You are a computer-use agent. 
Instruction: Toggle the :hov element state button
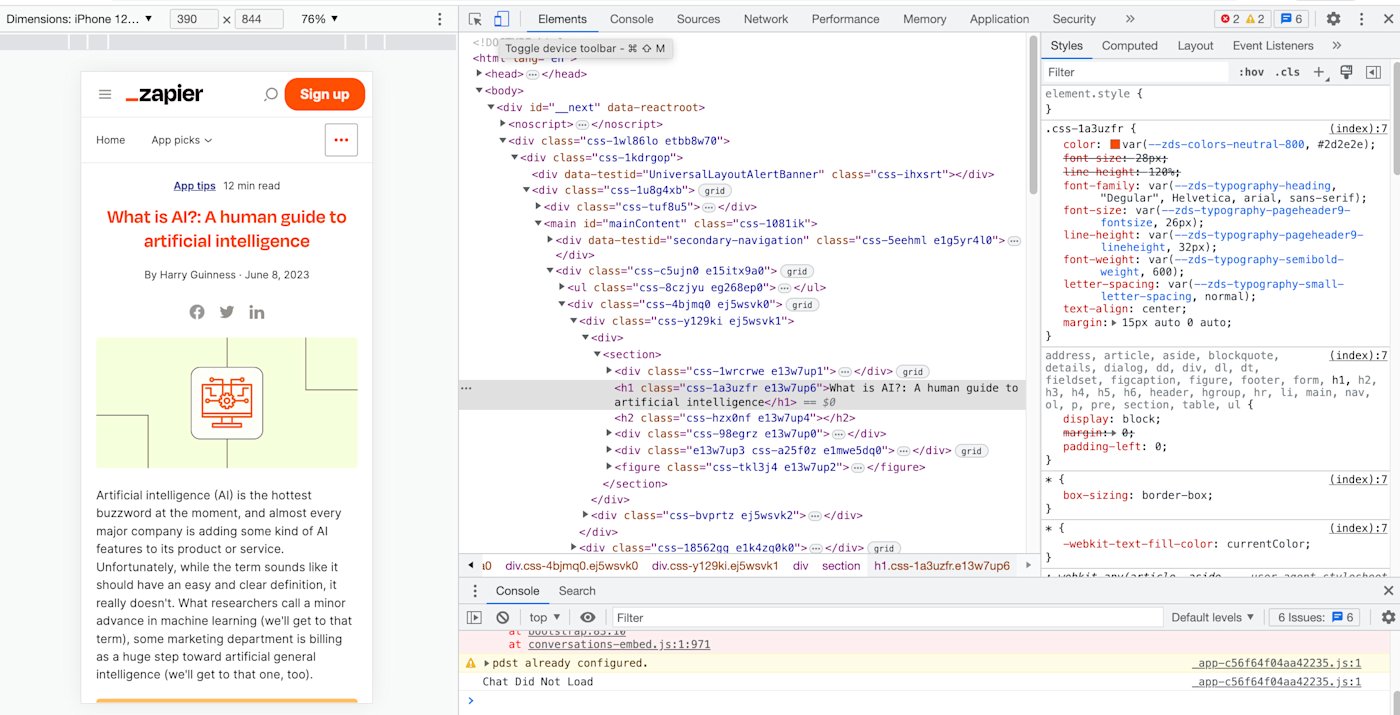pos(1251,72)
